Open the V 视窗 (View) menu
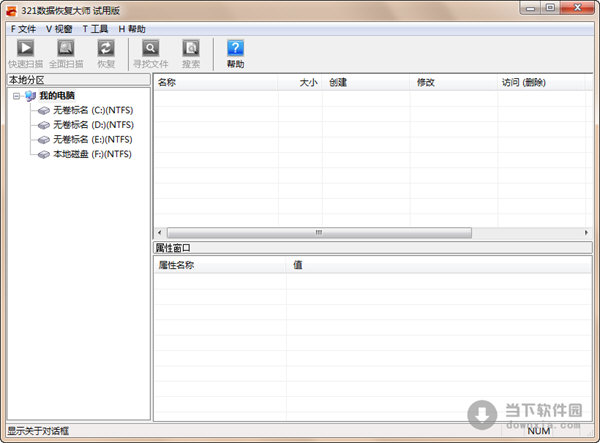 59,29
